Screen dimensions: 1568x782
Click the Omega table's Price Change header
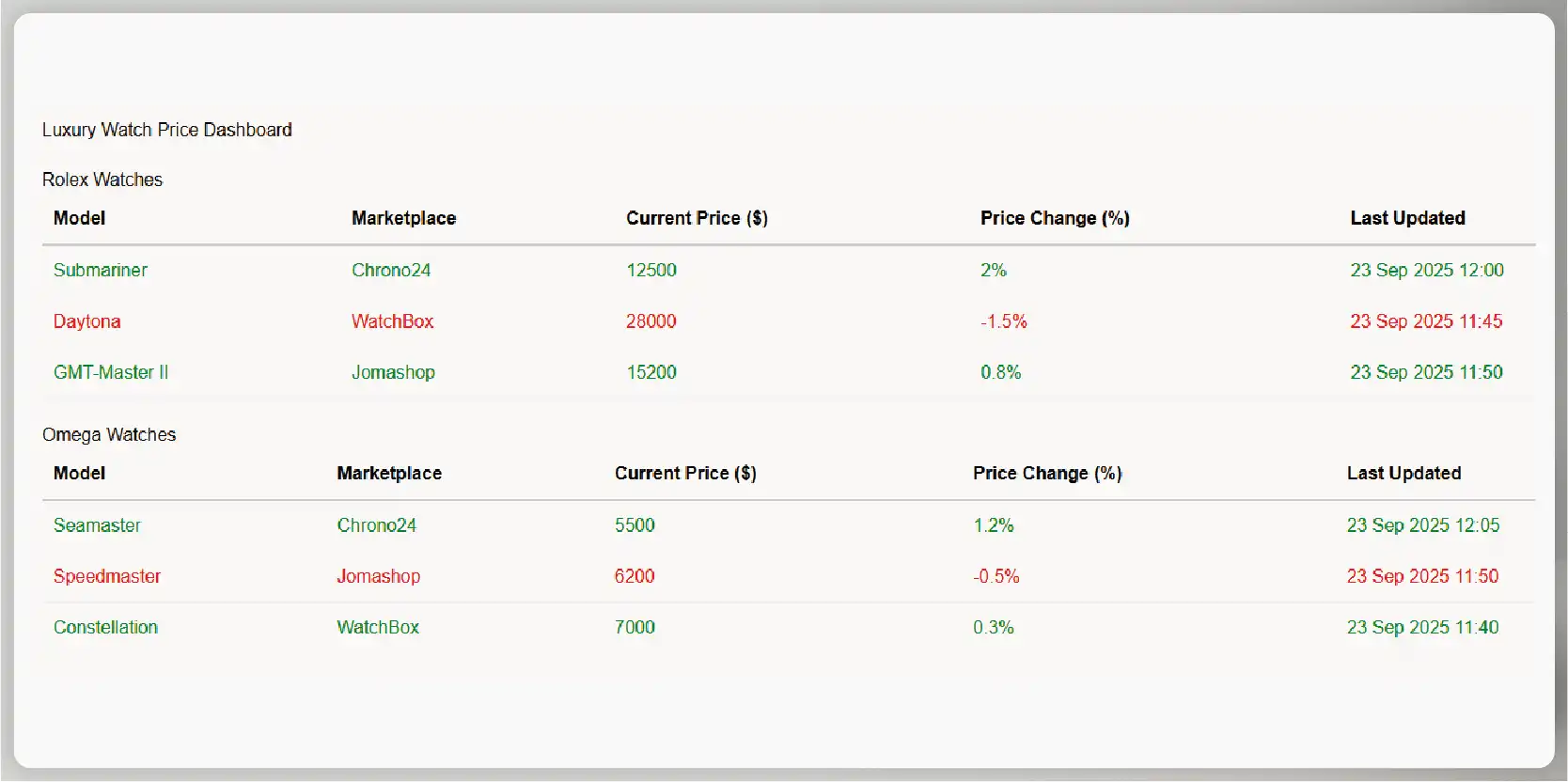[1047, 474]
